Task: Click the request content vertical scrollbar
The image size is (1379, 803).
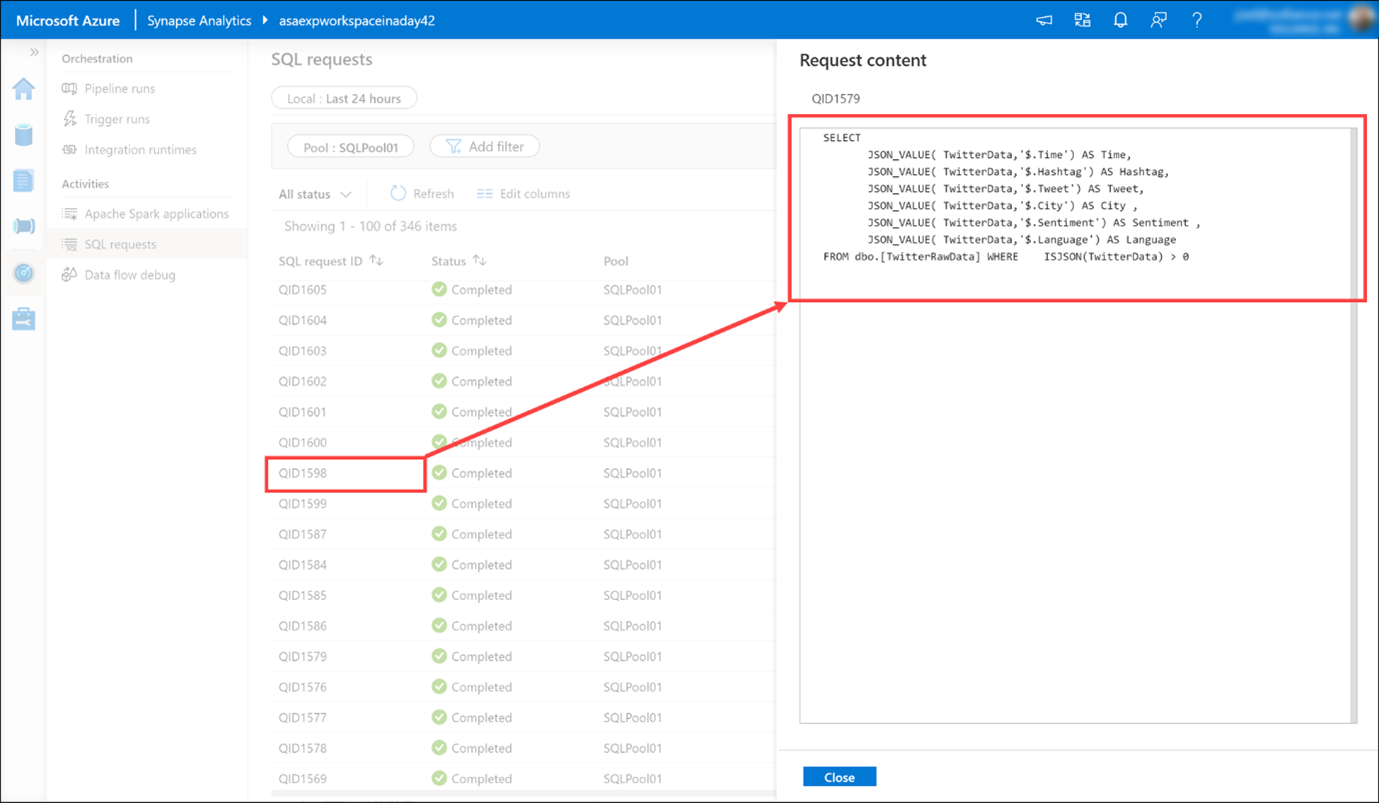Action: tap(1353, 425)
